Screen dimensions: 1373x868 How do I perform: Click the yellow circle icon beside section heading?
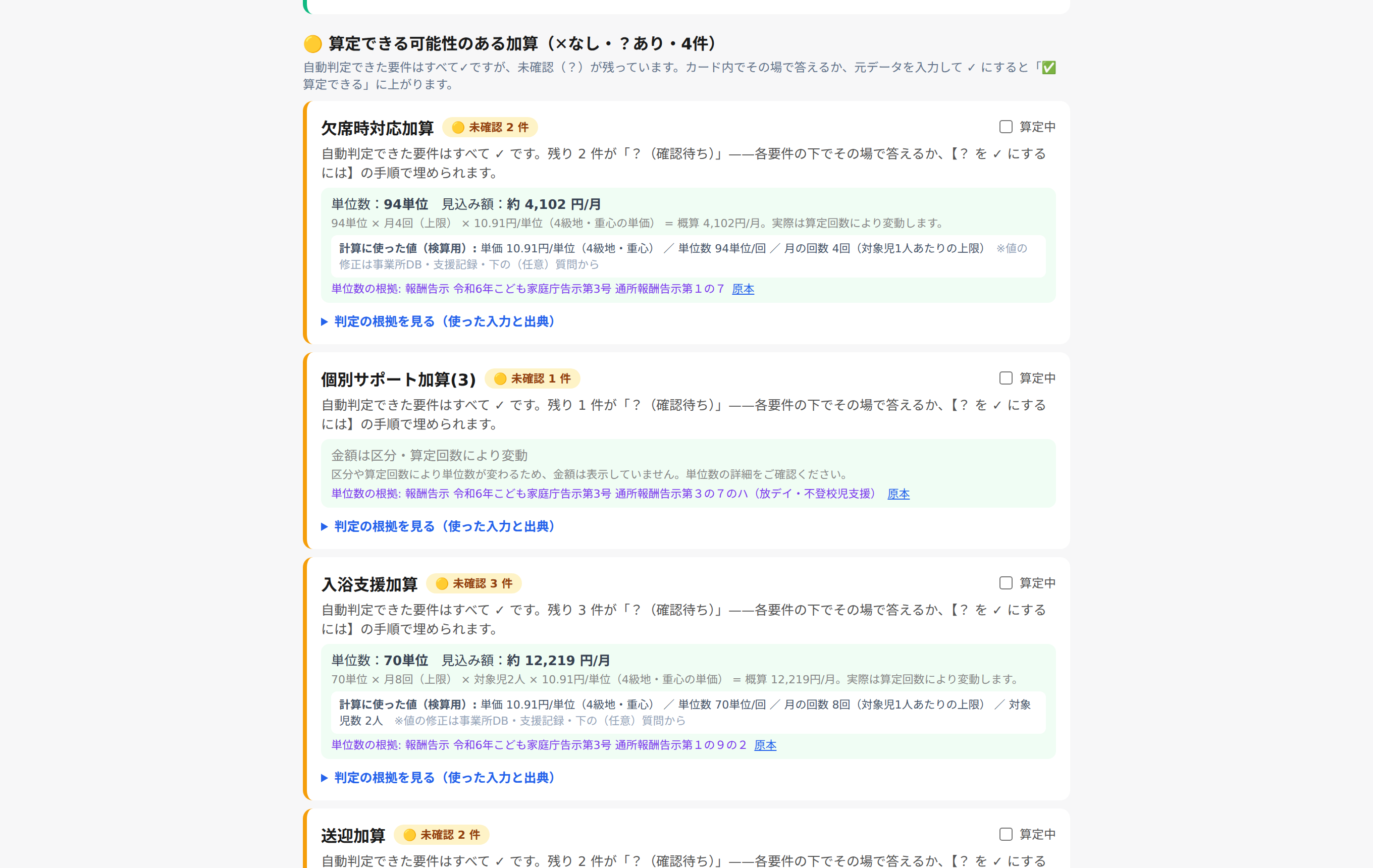coord(312,44)
